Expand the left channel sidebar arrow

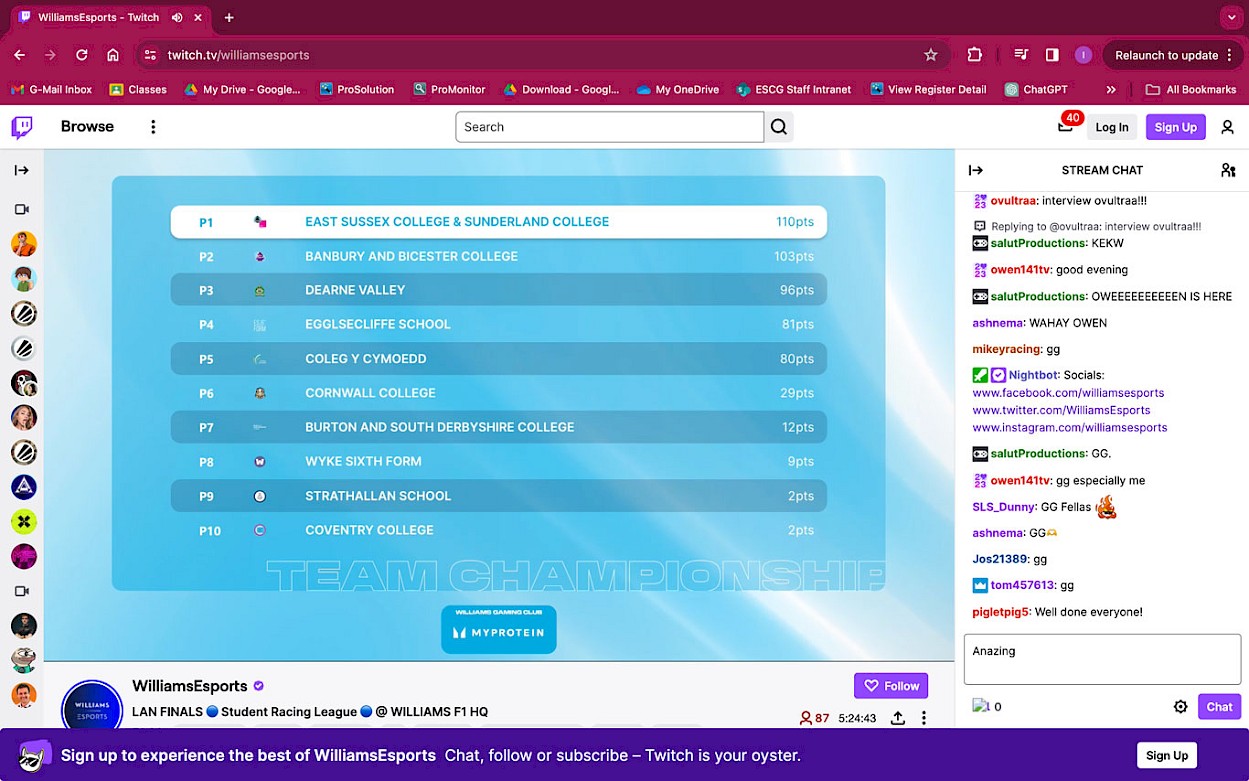[22, 170]
